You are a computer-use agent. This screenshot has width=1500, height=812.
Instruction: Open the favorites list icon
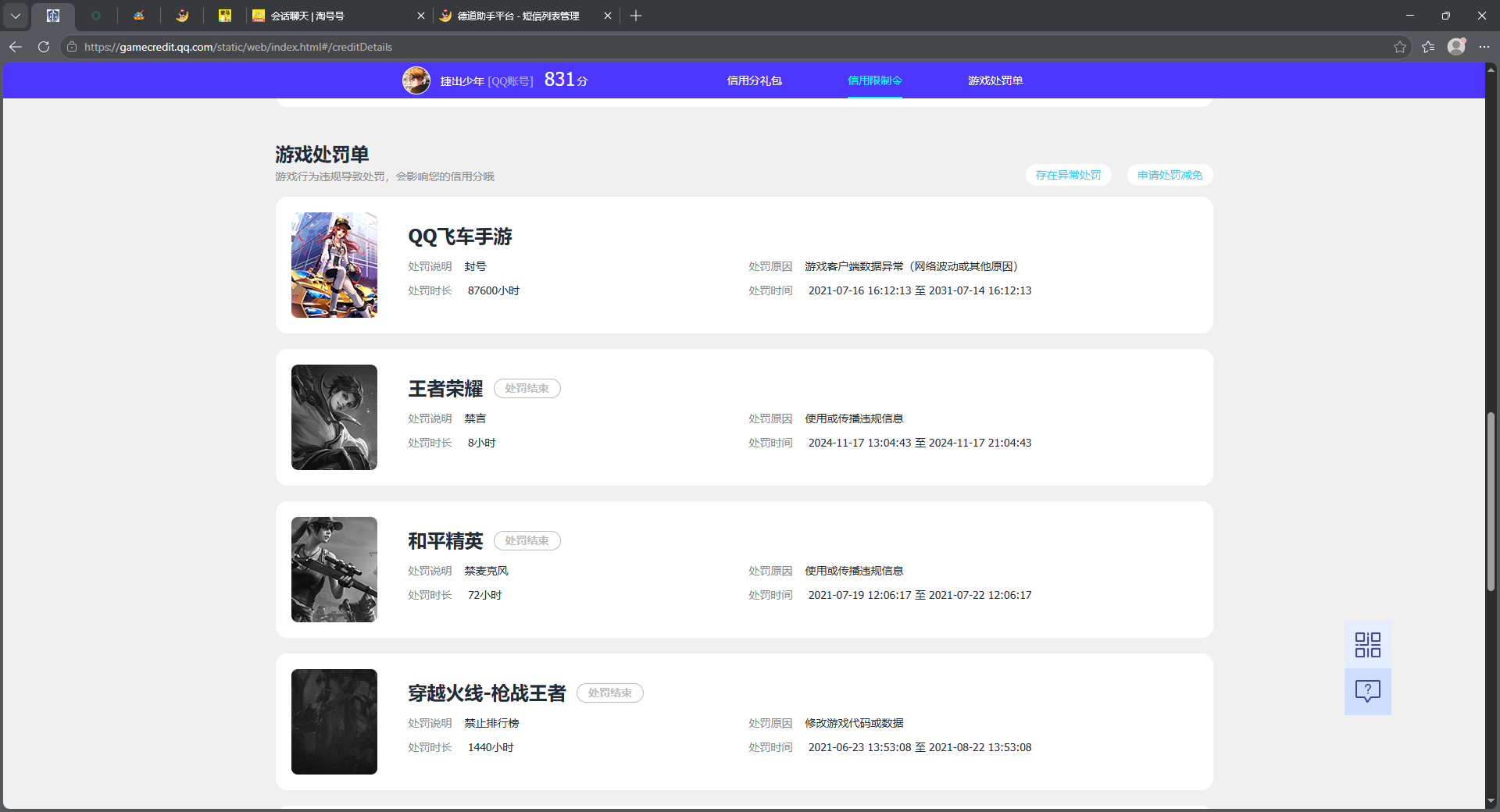click(1428, 47)
